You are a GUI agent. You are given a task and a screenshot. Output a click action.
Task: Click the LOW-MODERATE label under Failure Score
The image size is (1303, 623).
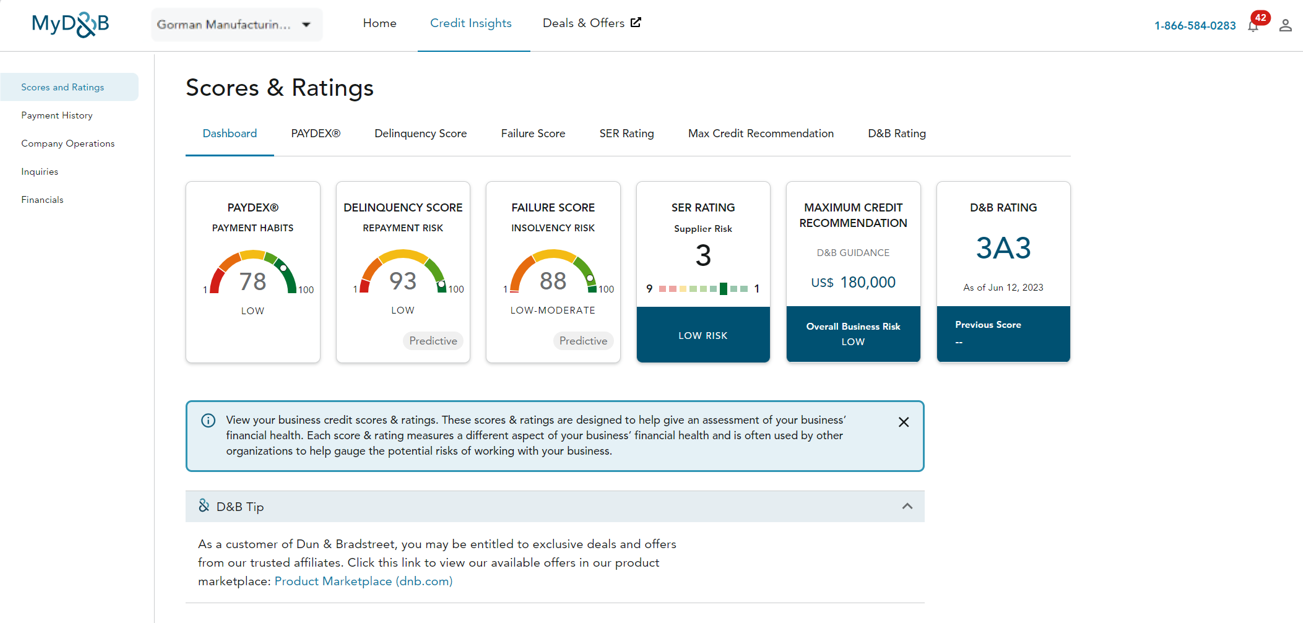[553, 311]
